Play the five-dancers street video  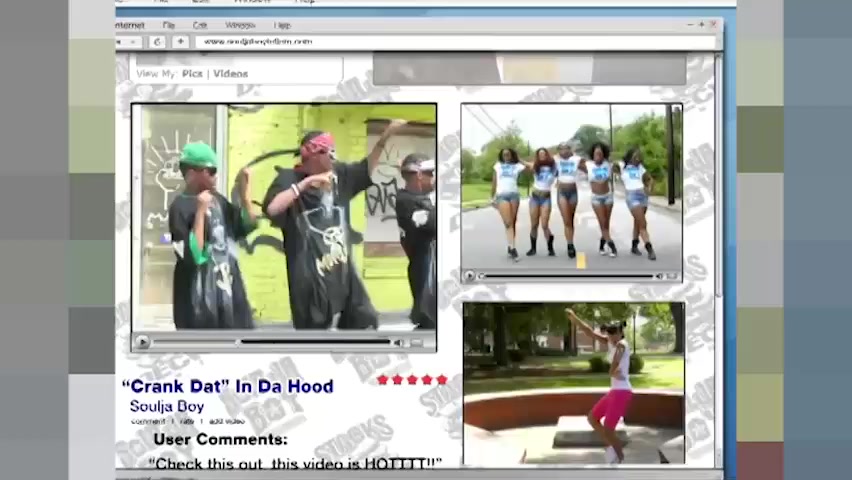[469, 276]
